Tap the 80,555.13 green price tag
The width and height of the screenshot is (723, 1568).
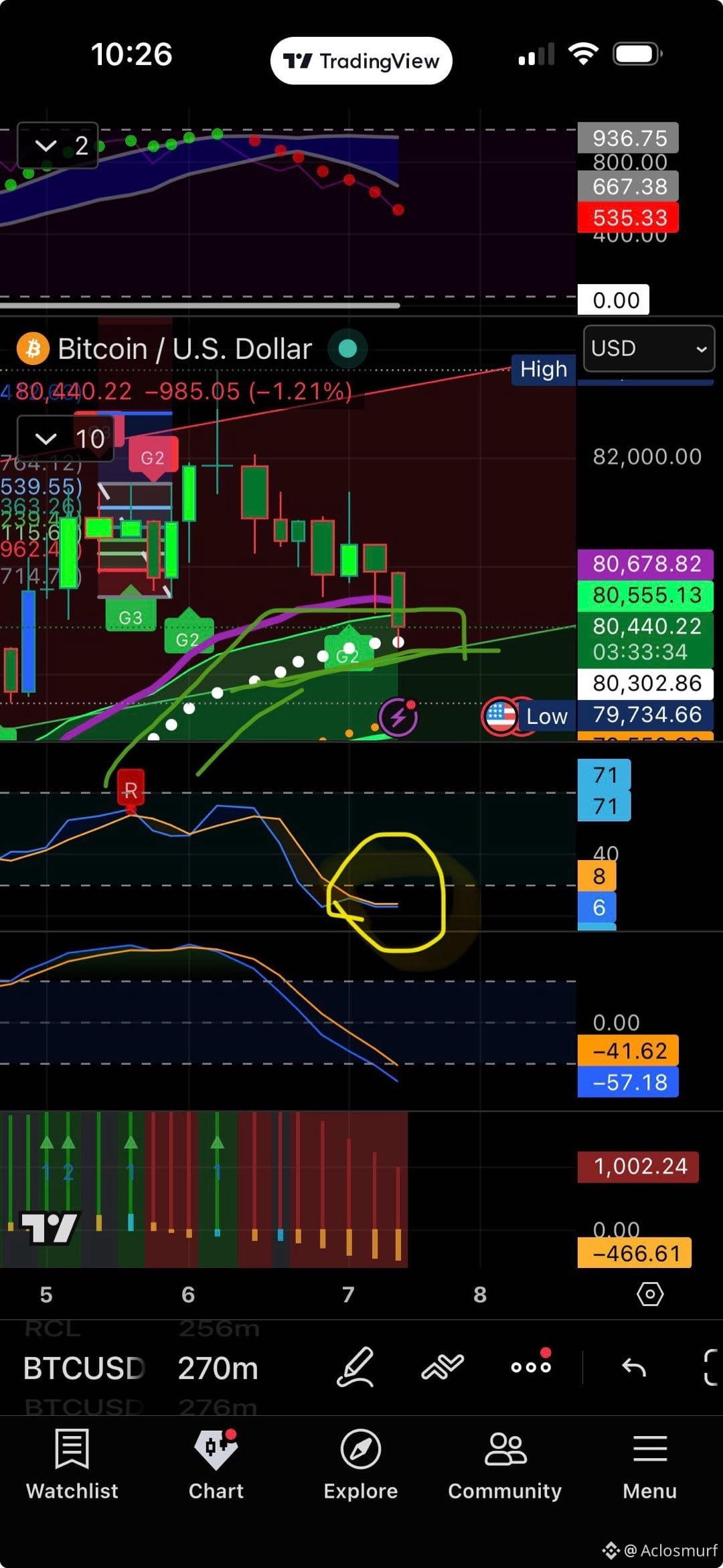[646, 595]
